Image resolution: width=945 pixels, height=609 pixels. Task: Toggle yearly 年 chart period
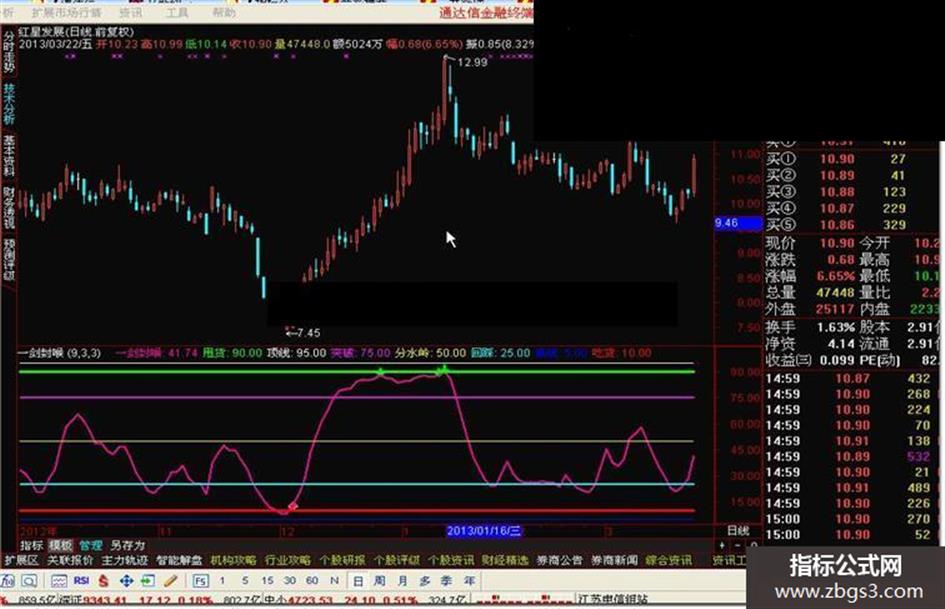(469, 581)
